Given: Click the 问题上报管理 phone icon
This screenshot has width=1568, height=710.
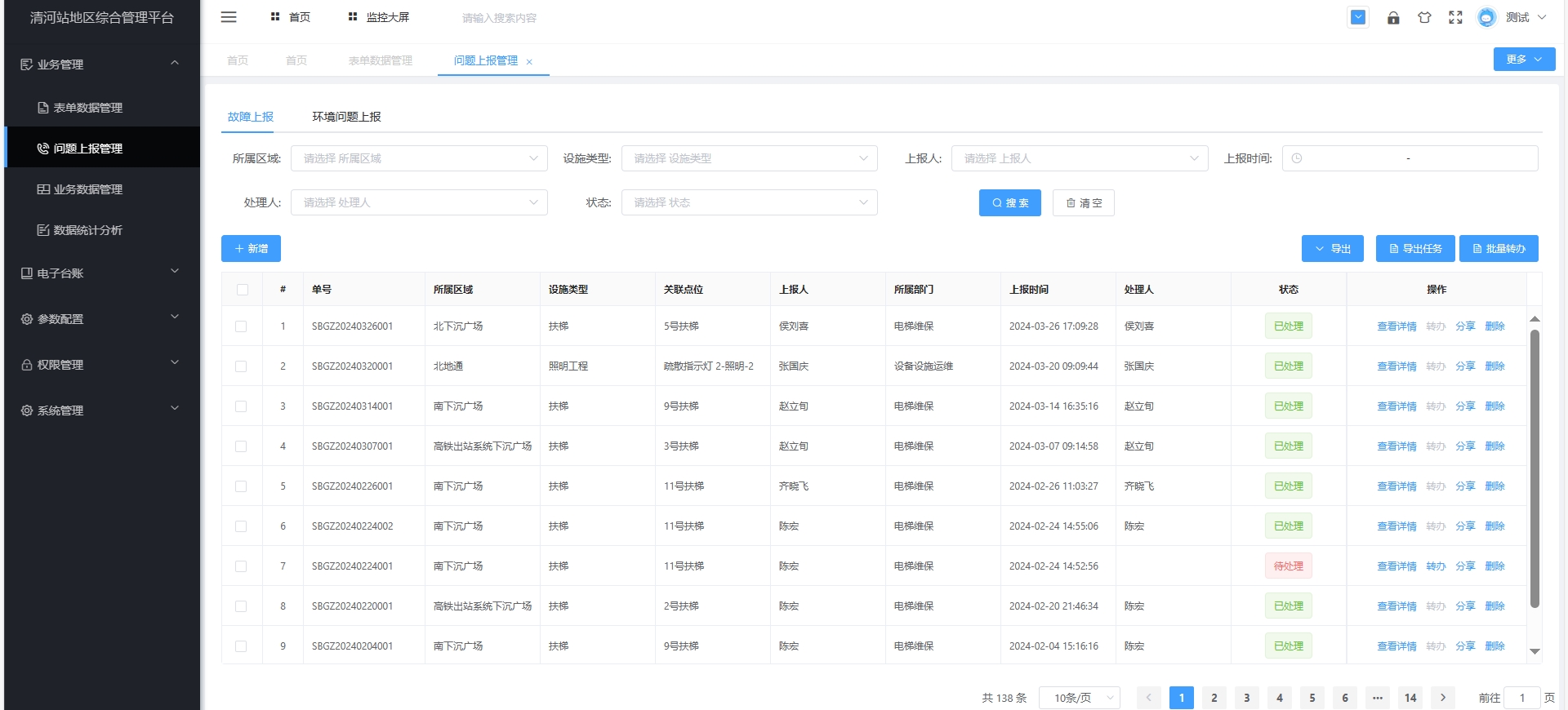Looking at the screenshot, I should pyautogui.click(x=43, y=149).
